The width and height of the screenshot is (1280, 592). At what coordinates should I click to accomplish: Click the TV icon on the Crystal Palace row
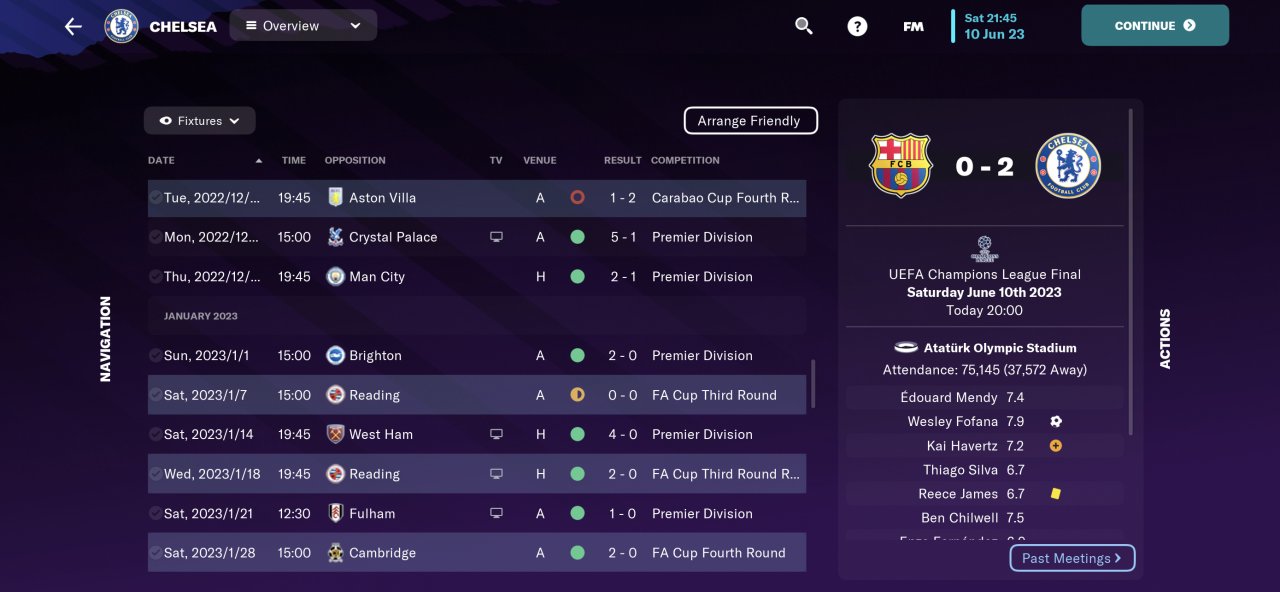(x=496, y=237)
